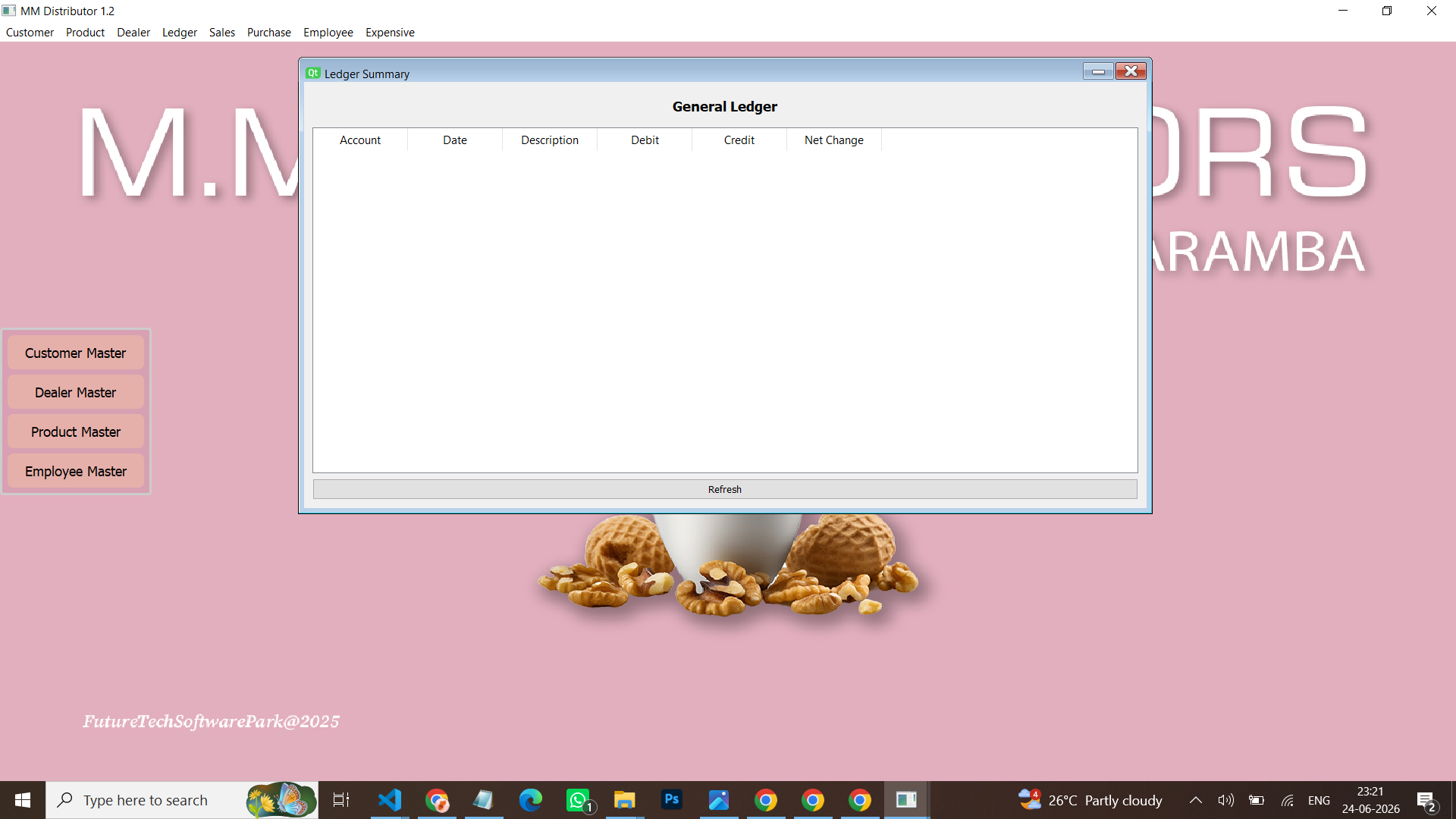
Task: Sort by the Net Change column header
Action: [833, 140]
